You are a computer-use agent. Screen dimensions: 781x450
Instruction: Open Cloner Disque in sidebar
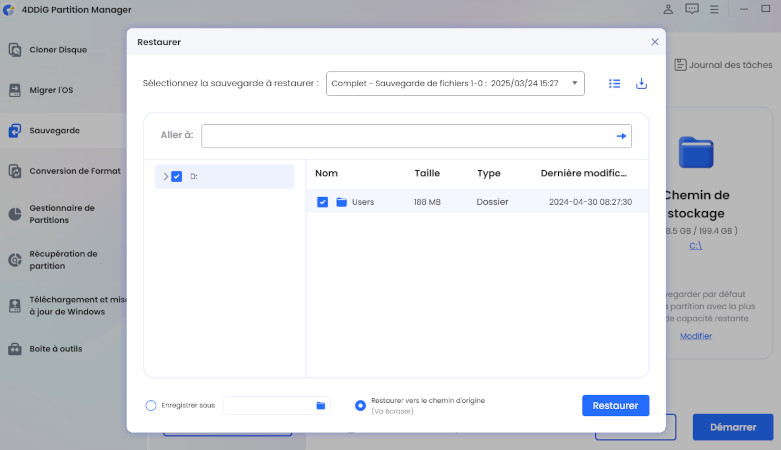click(x=57, y=49)
